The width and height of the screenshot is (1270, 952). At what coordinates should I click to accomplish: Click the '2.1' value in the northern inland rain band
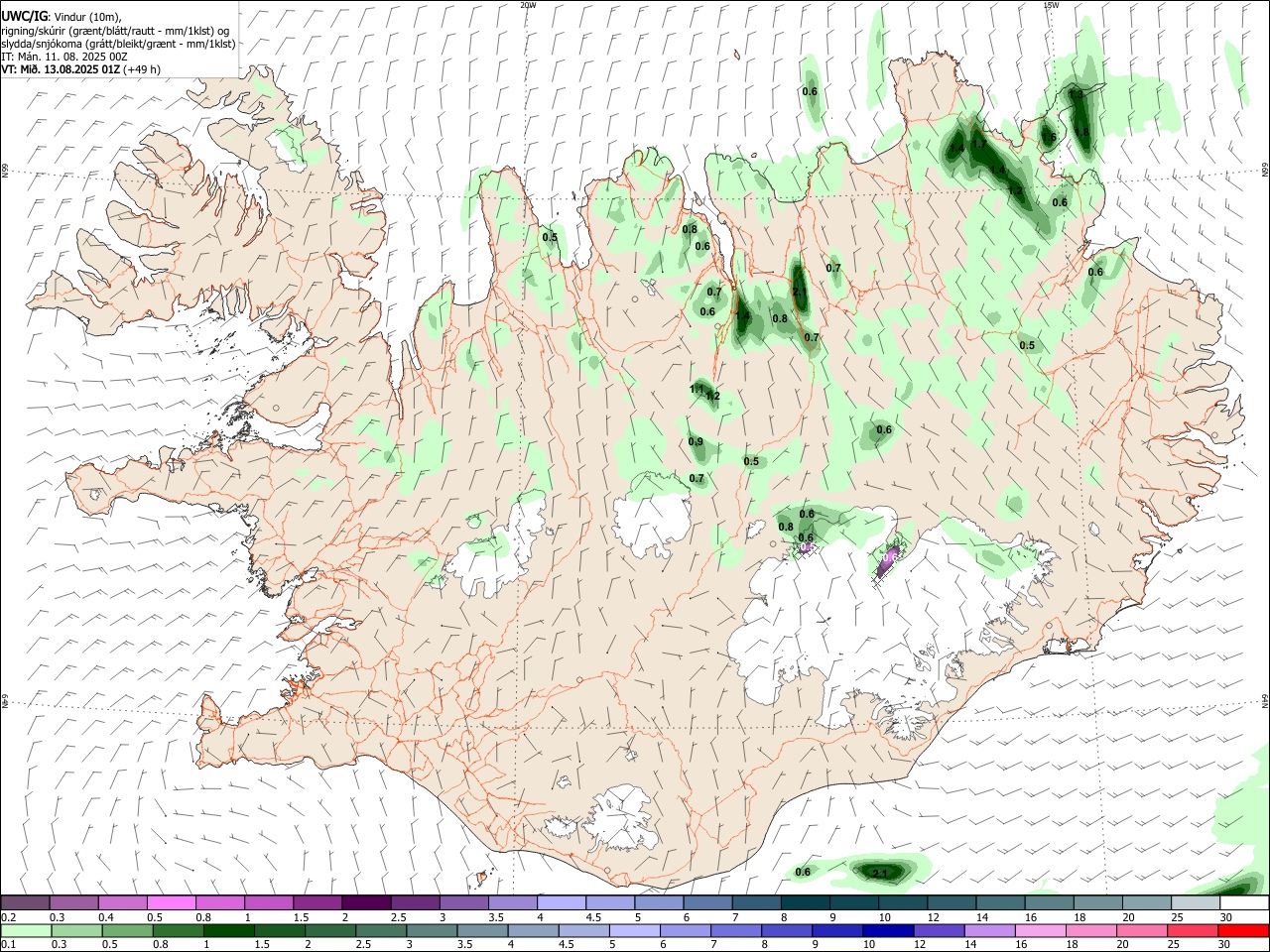pos(800,292)
